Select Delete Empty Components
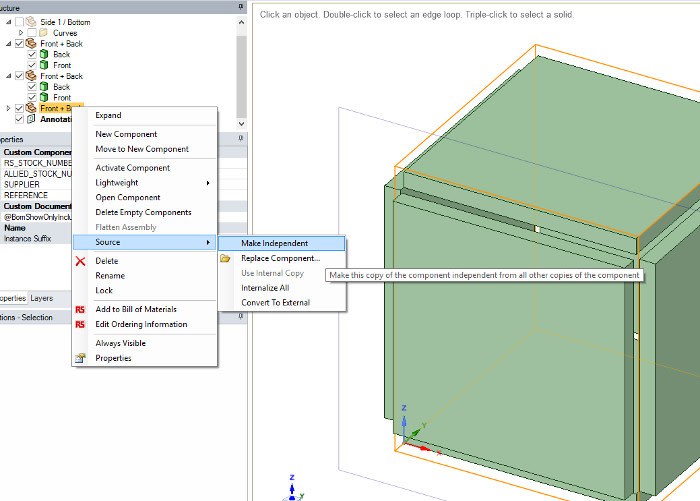This screenshot has width=700, height=501. click(145, 212)
